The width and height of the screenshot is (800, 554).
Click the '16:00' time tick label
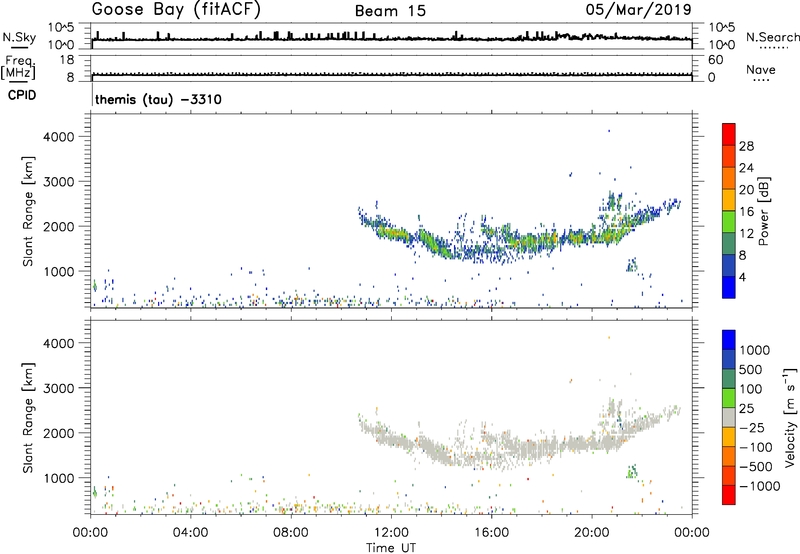(491, 533)
